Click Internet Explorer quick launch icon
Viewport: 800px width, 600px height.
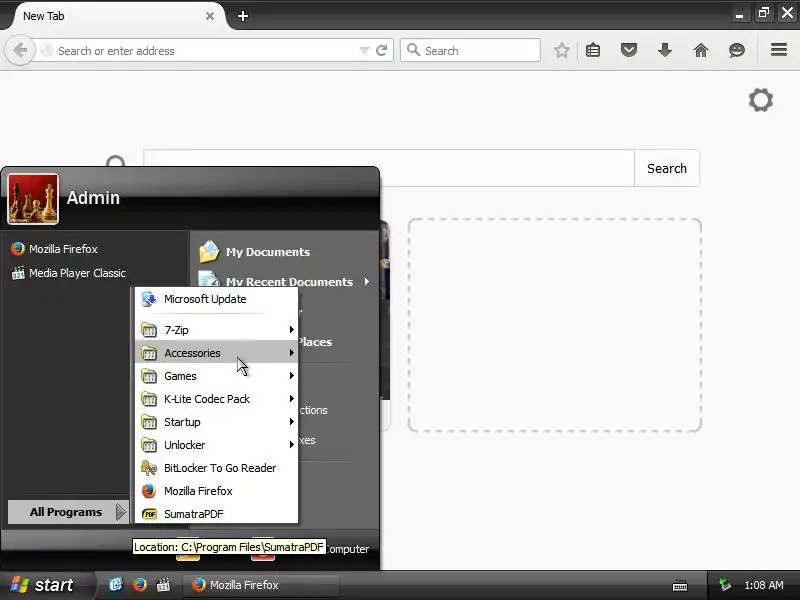tap(116, 585)
